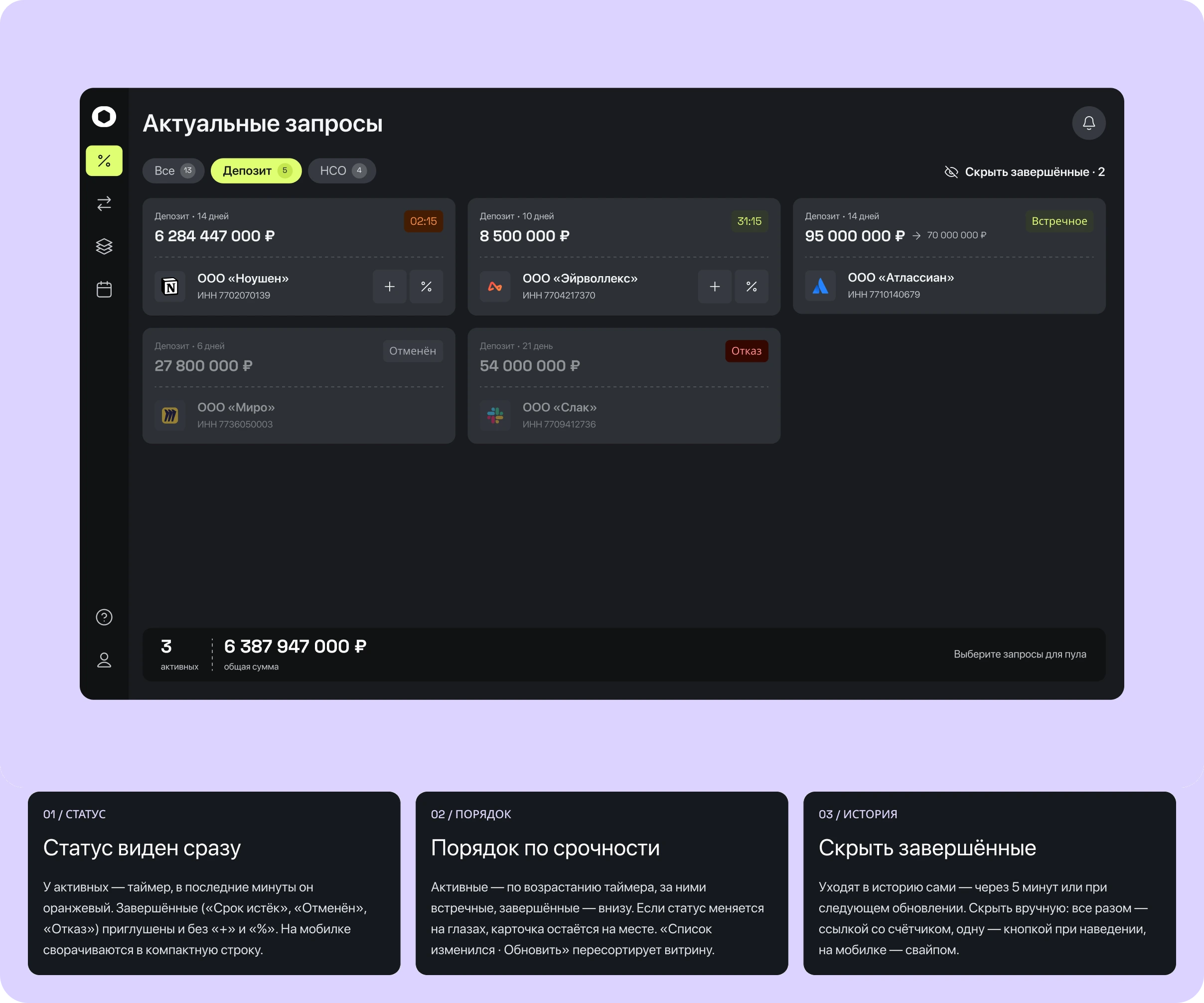Click the Актуальные запросы page title
The image size is (1204, 1003).
[x=263, y=124]
